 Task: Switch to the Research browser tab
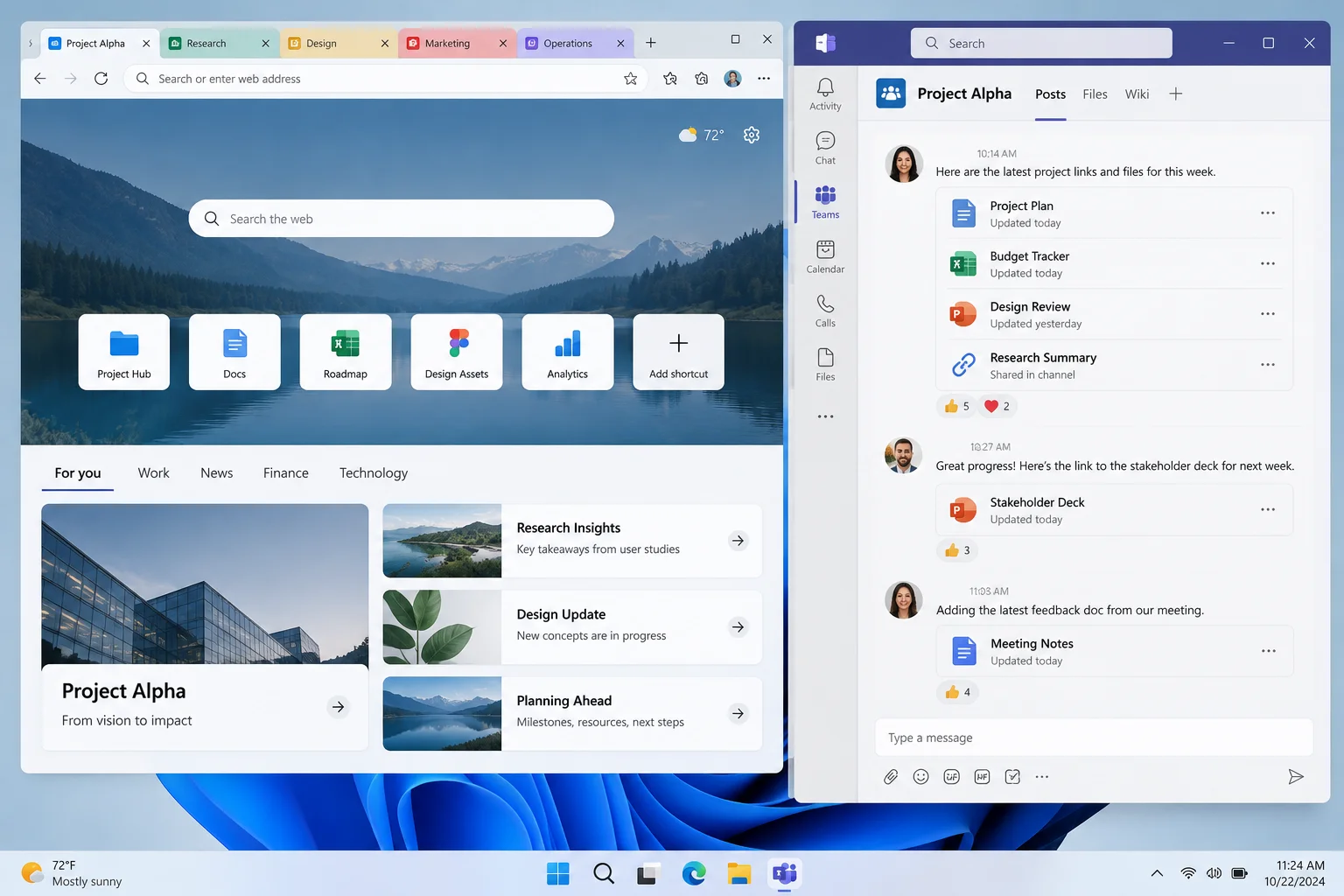220,43
